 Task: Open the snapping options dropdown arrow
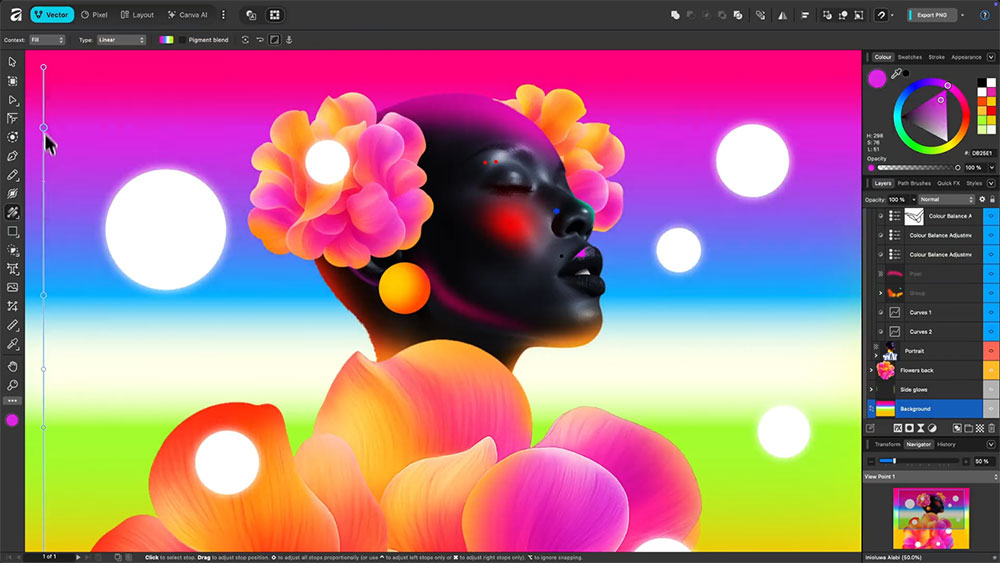point(892,15)
